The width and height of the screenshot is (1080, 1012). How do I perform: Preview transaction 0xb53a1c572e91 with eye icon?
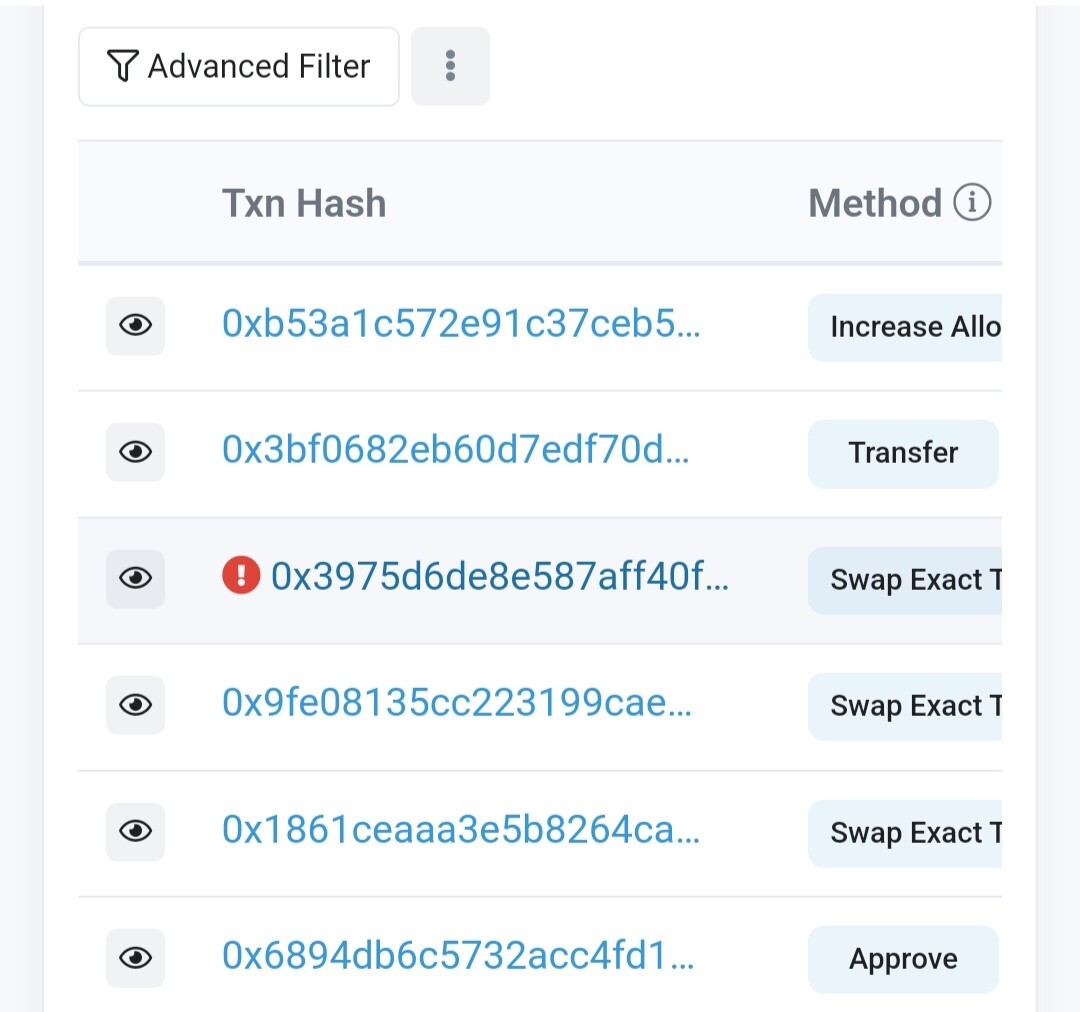135,326
